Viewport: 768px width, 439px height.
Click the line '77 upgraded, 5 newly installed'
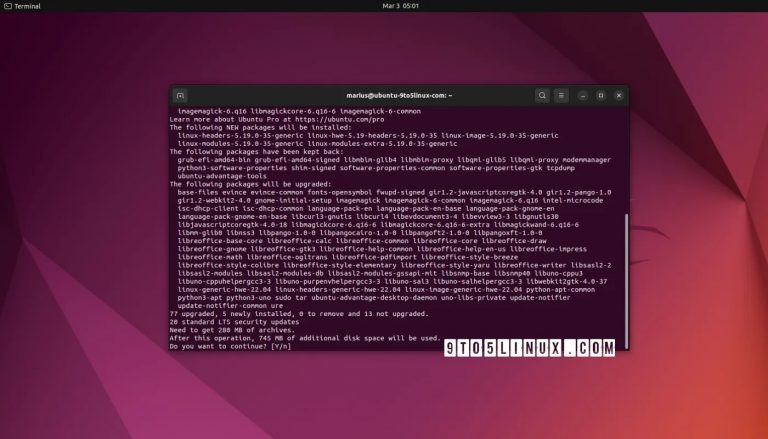pos(299,314)
